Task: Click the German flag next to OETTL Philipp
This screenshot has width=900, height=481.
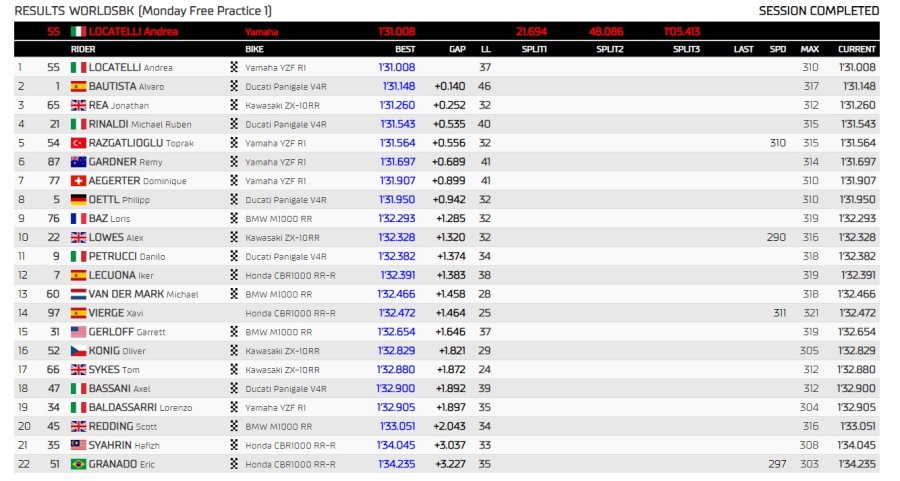Action: click(78, 200)
